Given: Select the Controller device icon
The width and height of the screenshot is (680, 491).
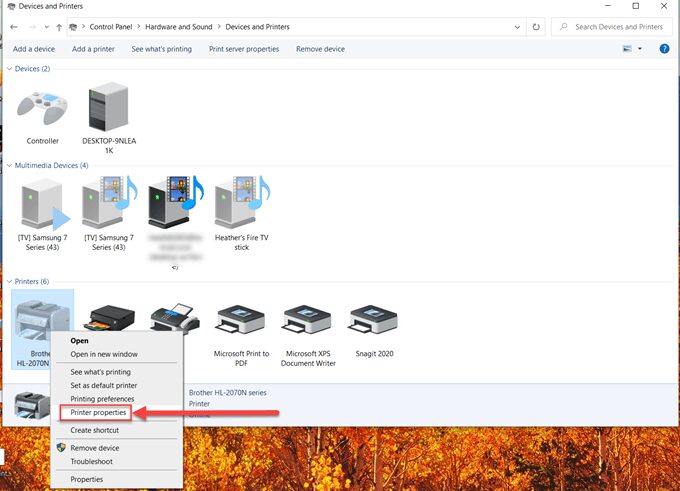Looking at the screenshot, I should 42,111.
